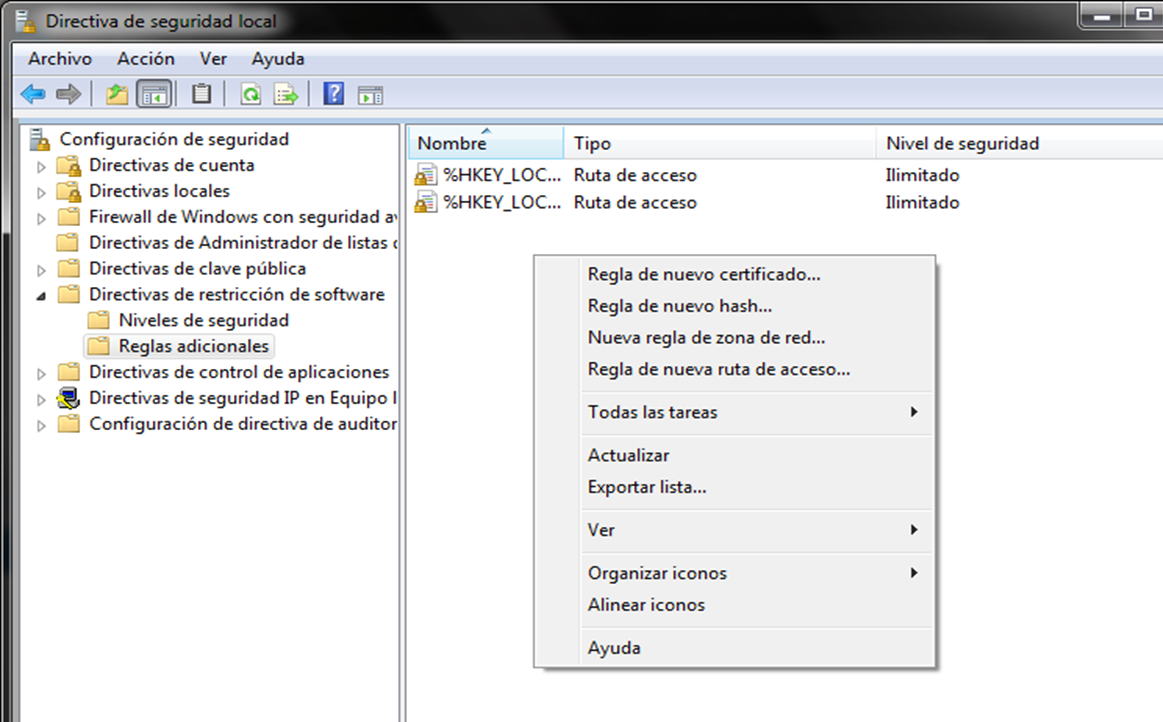
Task: Select Regla de nueva ruta de acceso
Action: pyautogui.click(x=718, y=369)
